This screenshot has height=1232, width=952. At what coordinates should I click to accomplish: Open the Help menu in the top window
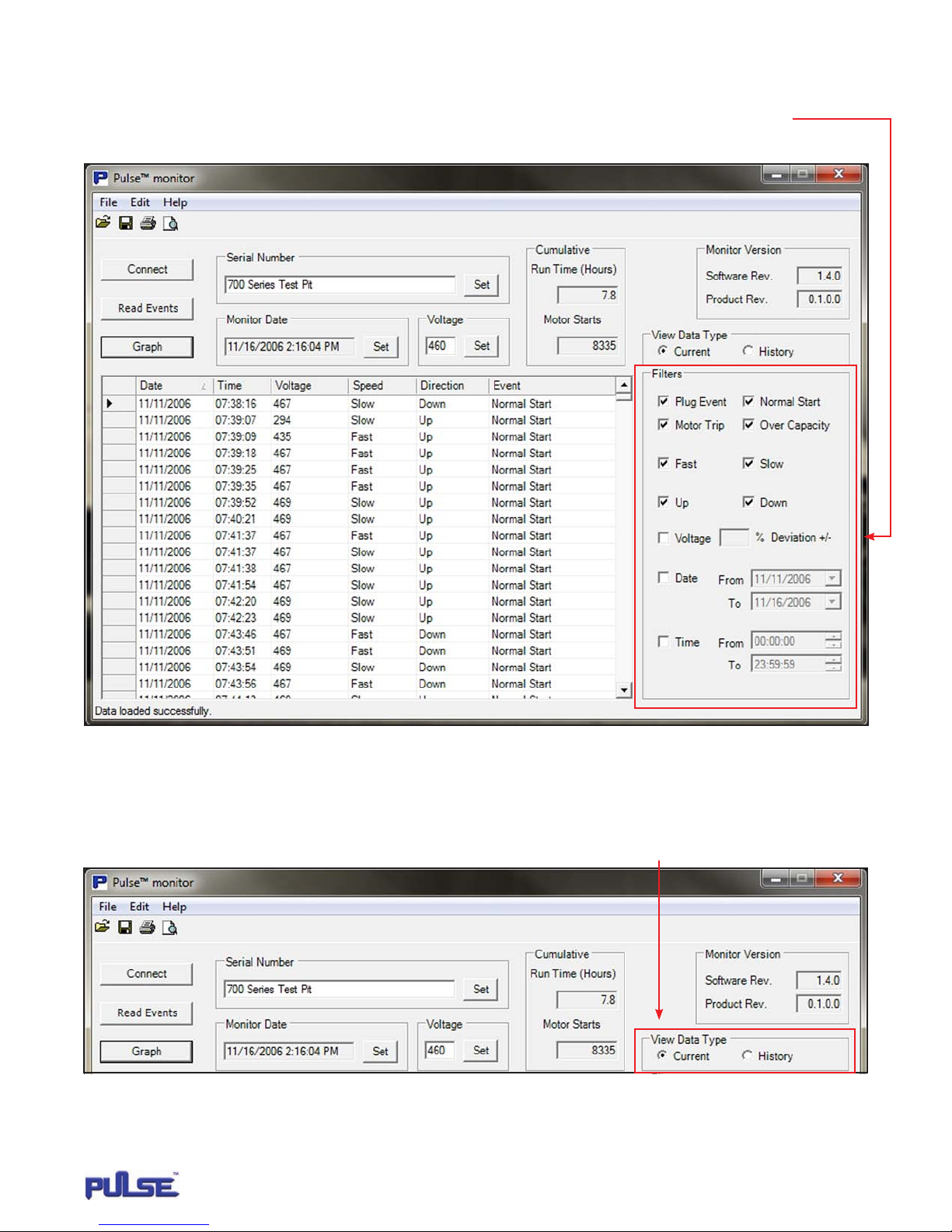click(175, 202)
